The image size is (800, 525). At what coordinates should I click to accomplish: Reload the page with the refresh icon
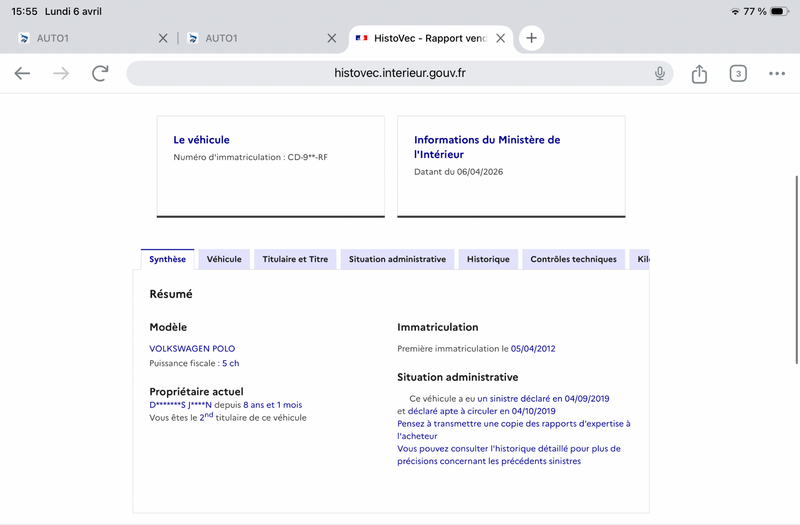point(100,73)
